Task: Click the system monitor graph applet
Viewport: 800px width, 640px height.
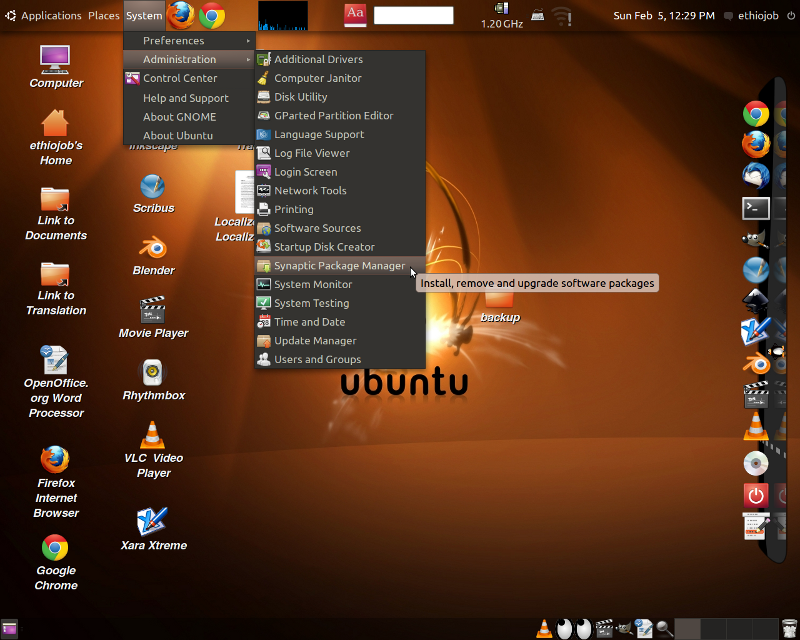Action: pyautogui.click(x=283, y=16)
